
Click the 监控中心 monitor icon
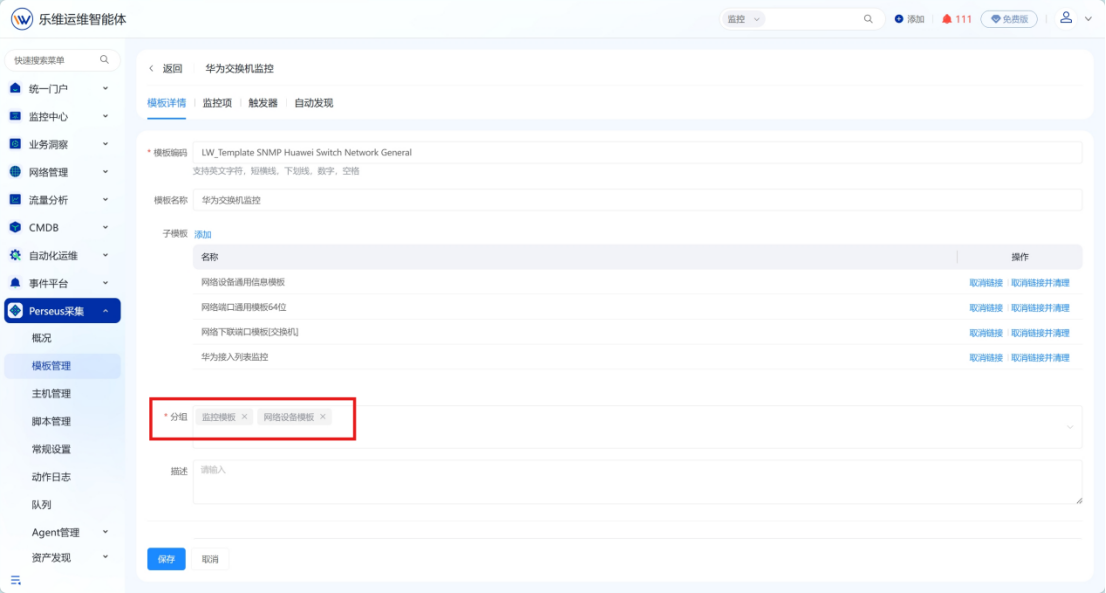tap(15, 116)
